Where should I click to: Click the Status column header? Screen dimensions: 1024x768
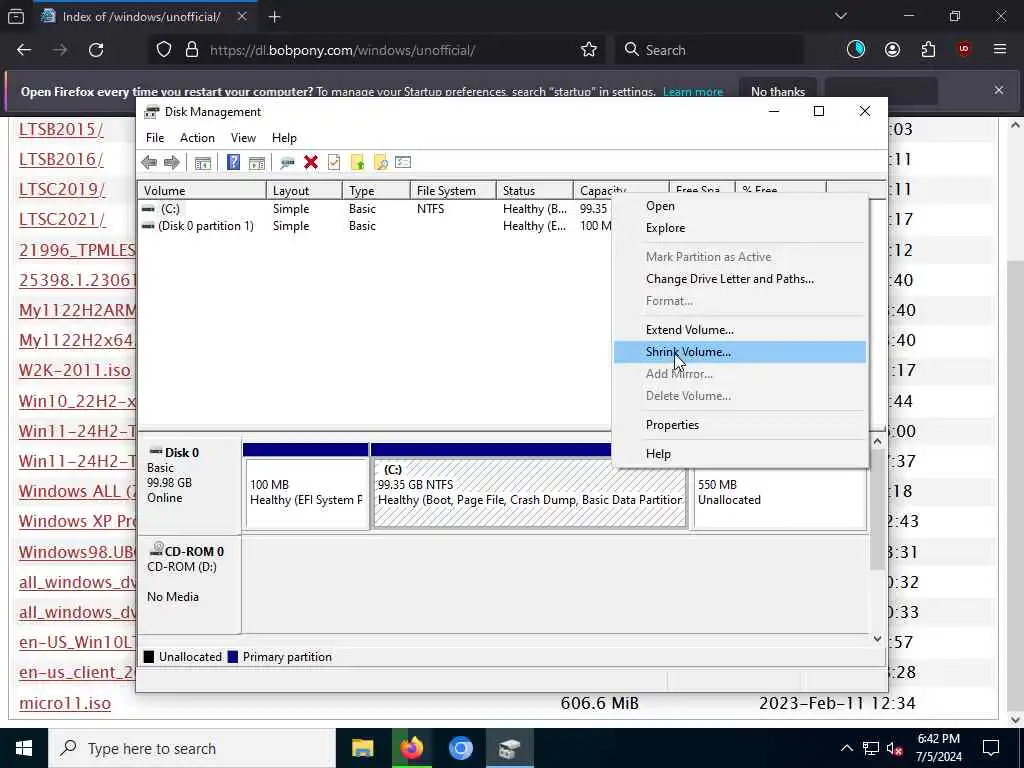pos(534,191)
